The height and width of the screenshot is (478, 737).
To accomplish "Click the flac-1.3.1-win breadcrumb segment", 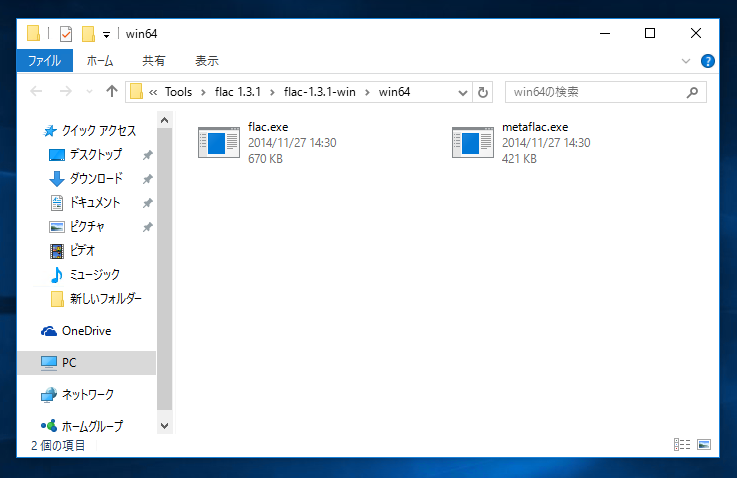I will pyautogui.click(x=320, y=92).
